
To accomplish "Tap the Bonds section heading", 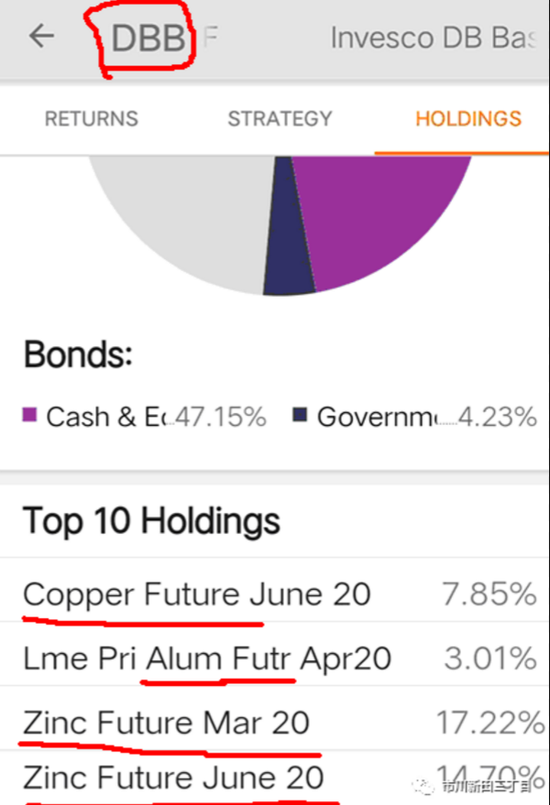I will tap(78, 355).
